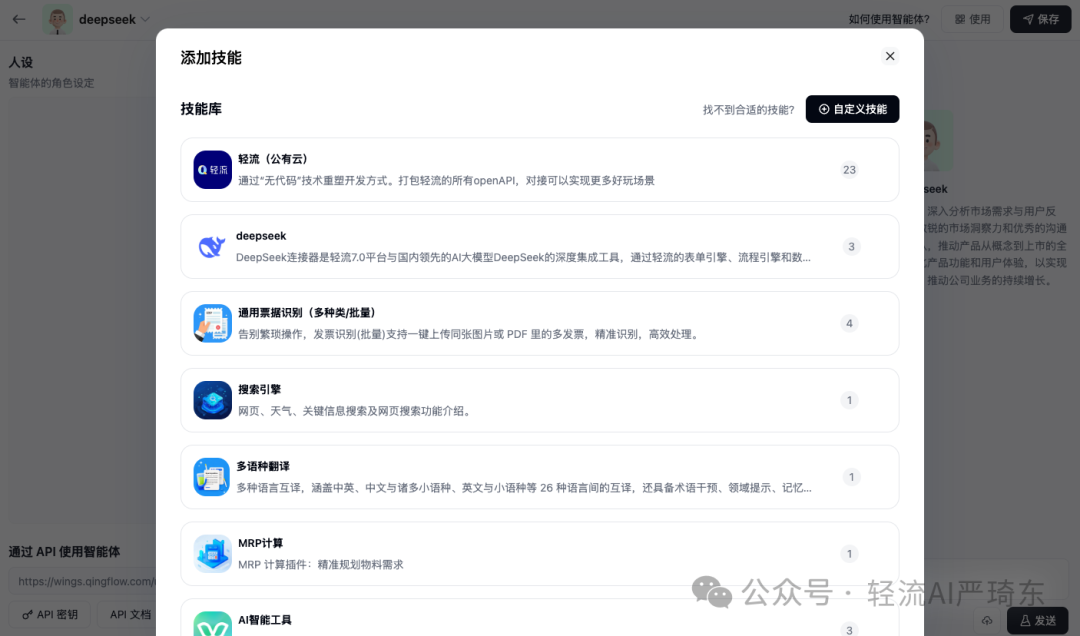
Task: Click the MRP计算 skill icon
Action: tap(212, 554)
